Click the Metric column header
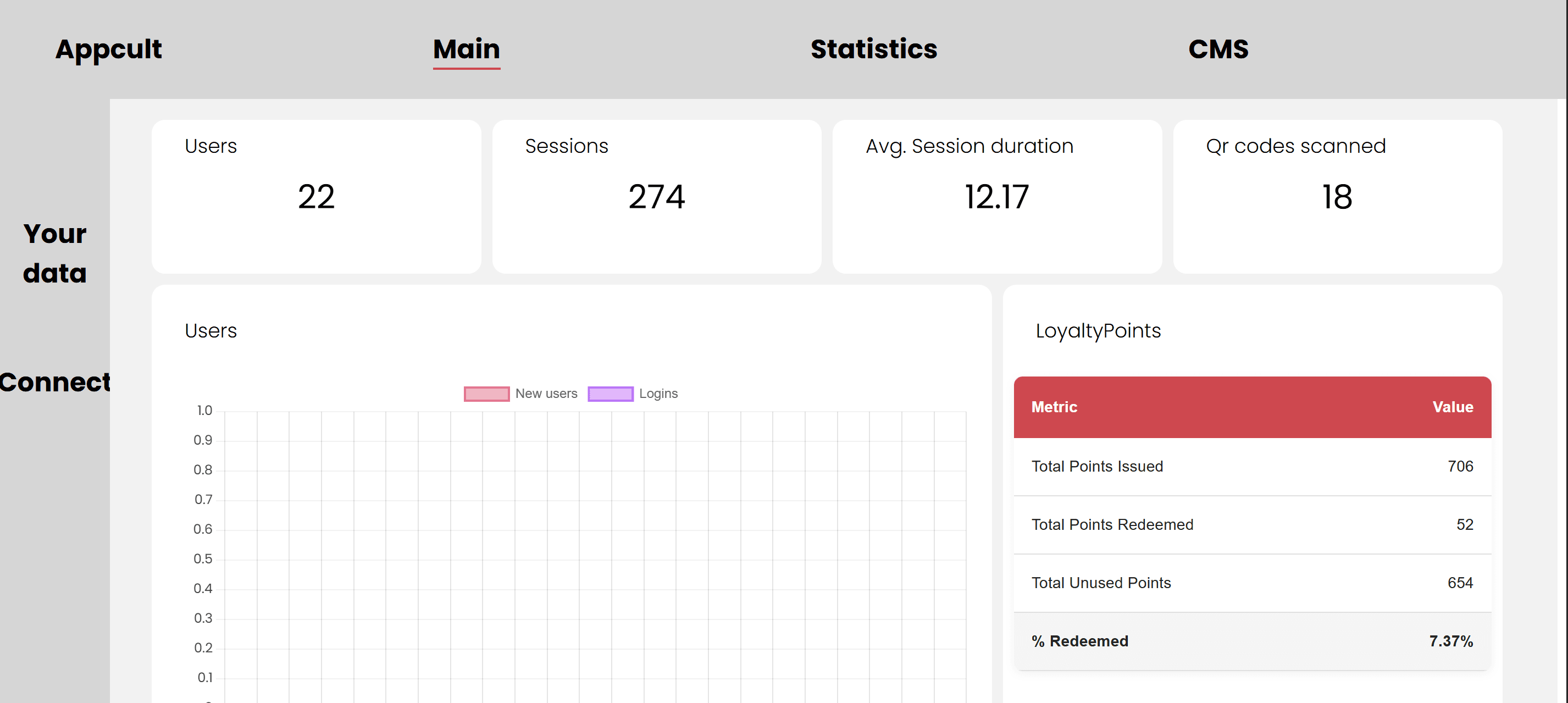Screen dimensions: 1568x703 point(1054,407)
